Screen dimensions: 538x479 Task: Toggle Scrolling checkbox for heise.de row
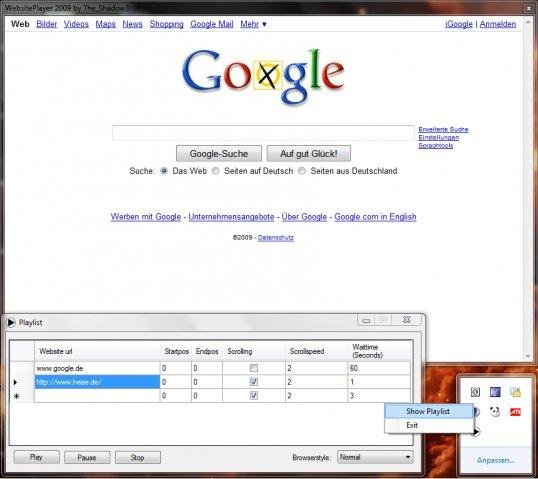tap(254, 382)
